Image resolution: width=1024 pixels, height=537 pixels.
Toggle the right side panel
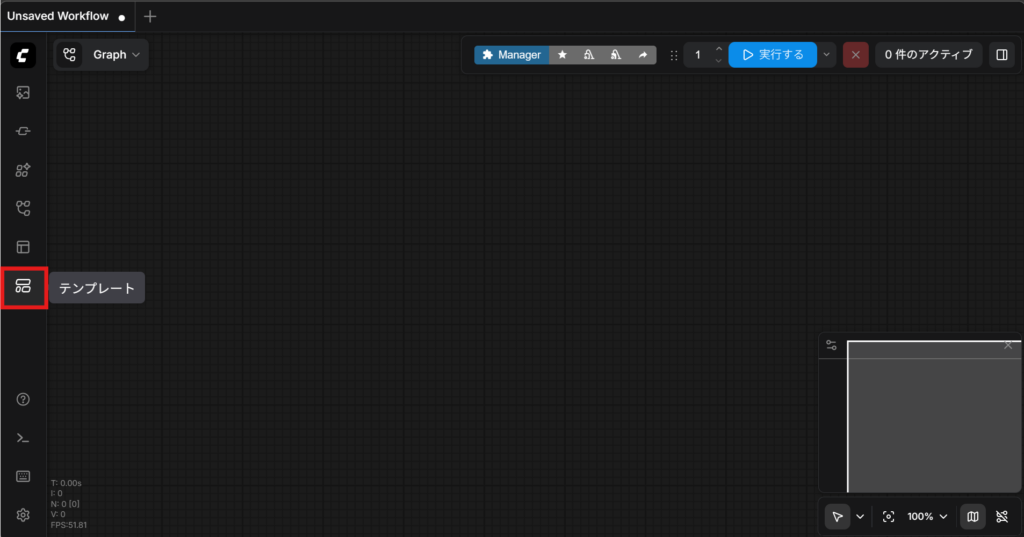[1001, 55]
